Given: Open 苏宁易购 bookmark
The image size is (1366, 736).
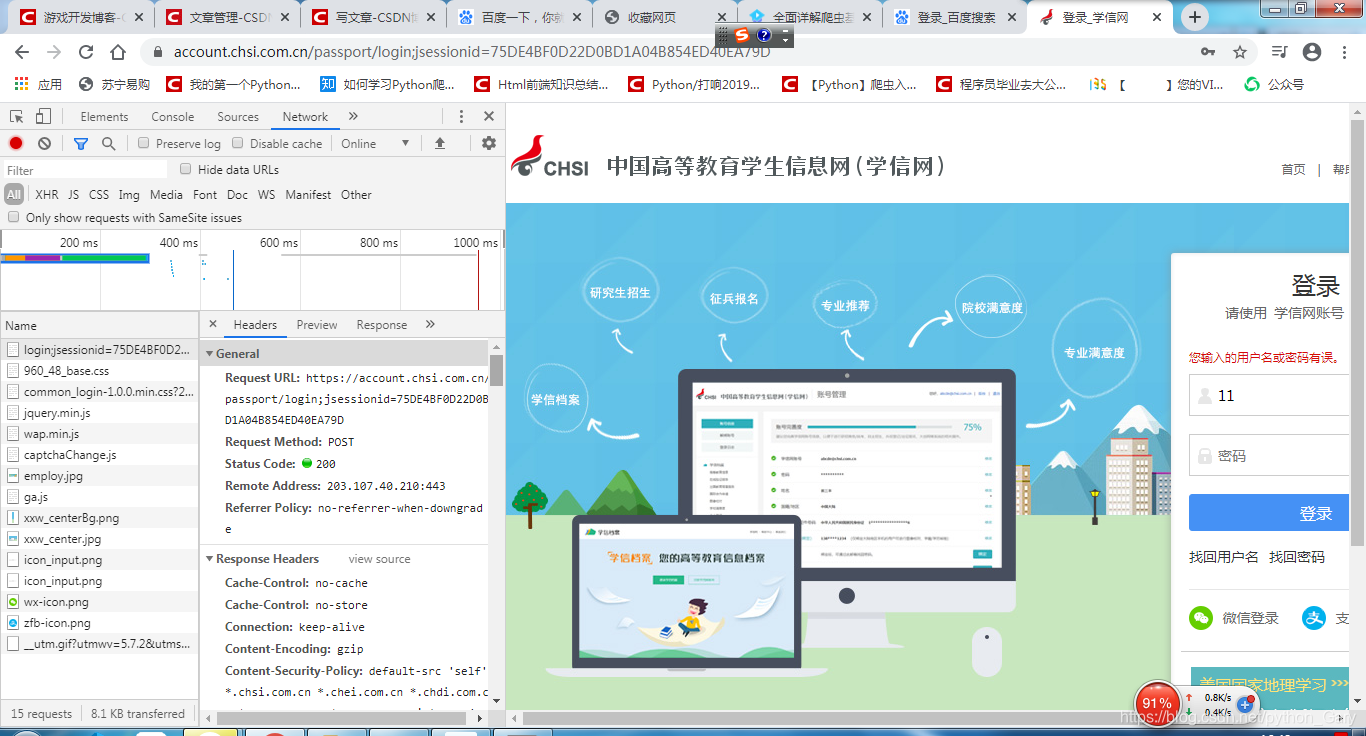Looking at the screenshot, I should point(114,85).
